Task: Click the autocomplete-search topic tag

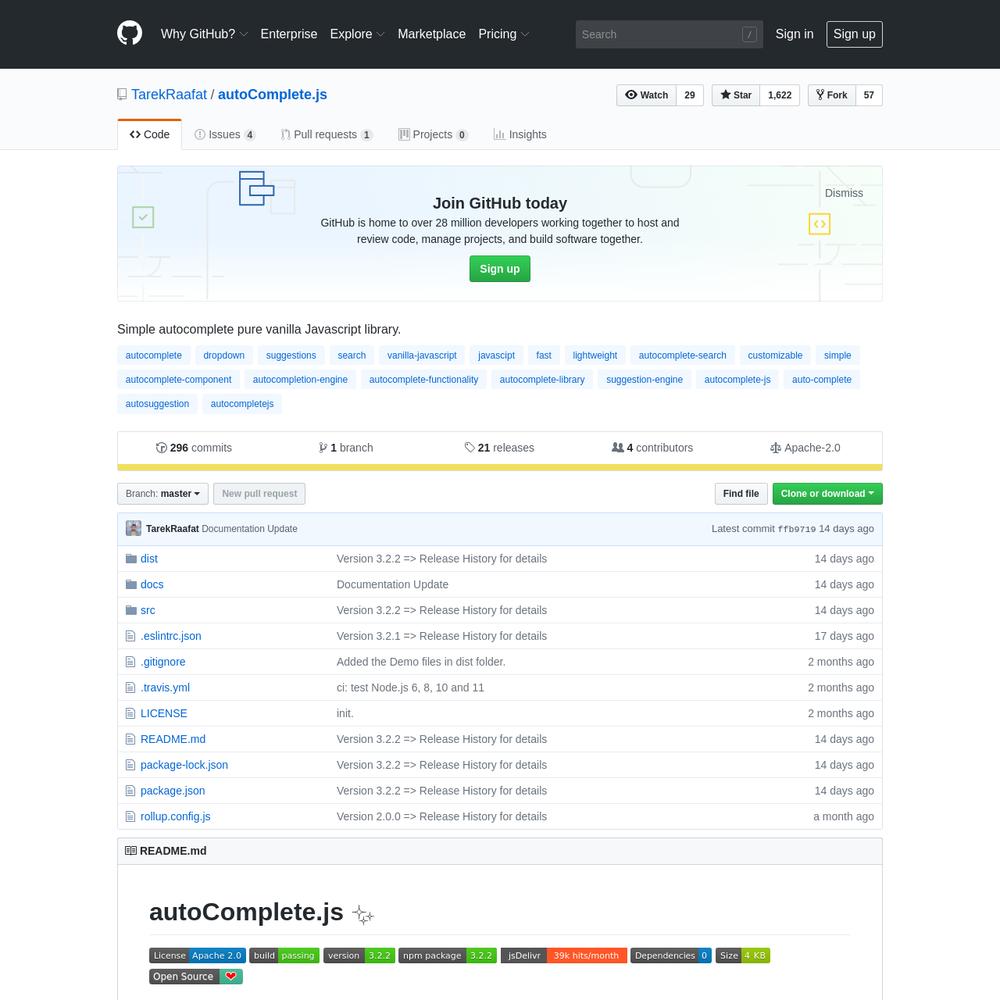Action: [x=682, y=355]
